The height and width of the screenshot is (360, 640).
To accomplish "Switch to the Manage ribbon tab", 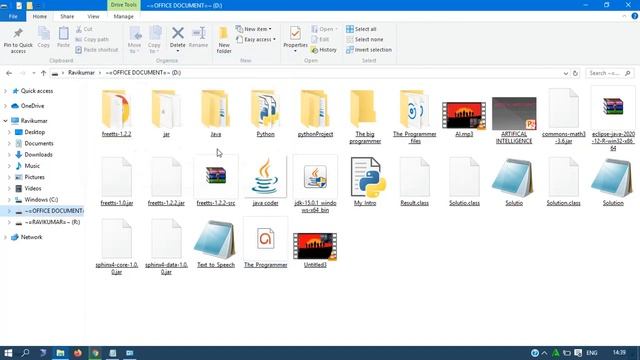I will tap(123, 16).
